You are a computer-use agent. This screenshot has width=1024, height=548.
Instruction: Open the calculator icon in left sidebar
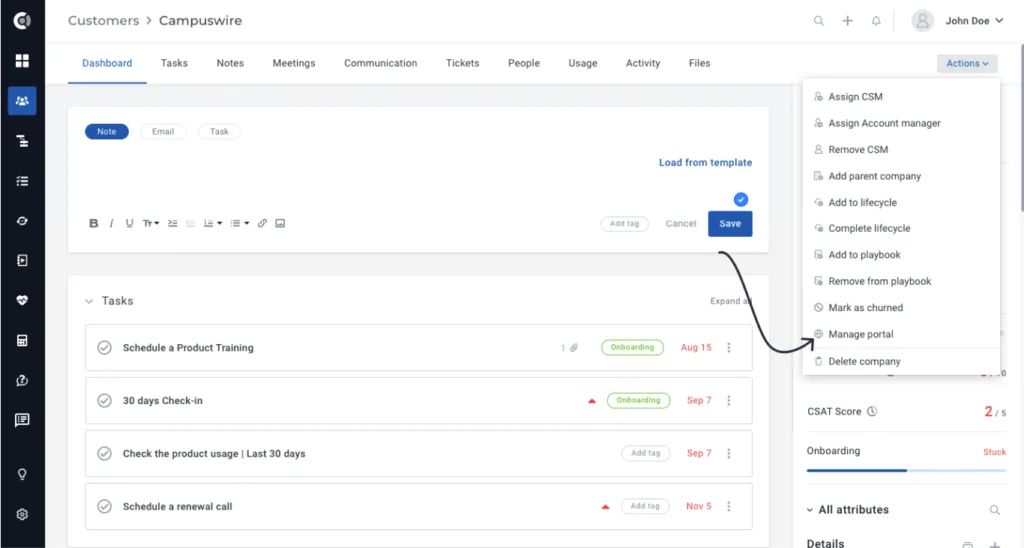pyautogui.click(x=22, y=340)
